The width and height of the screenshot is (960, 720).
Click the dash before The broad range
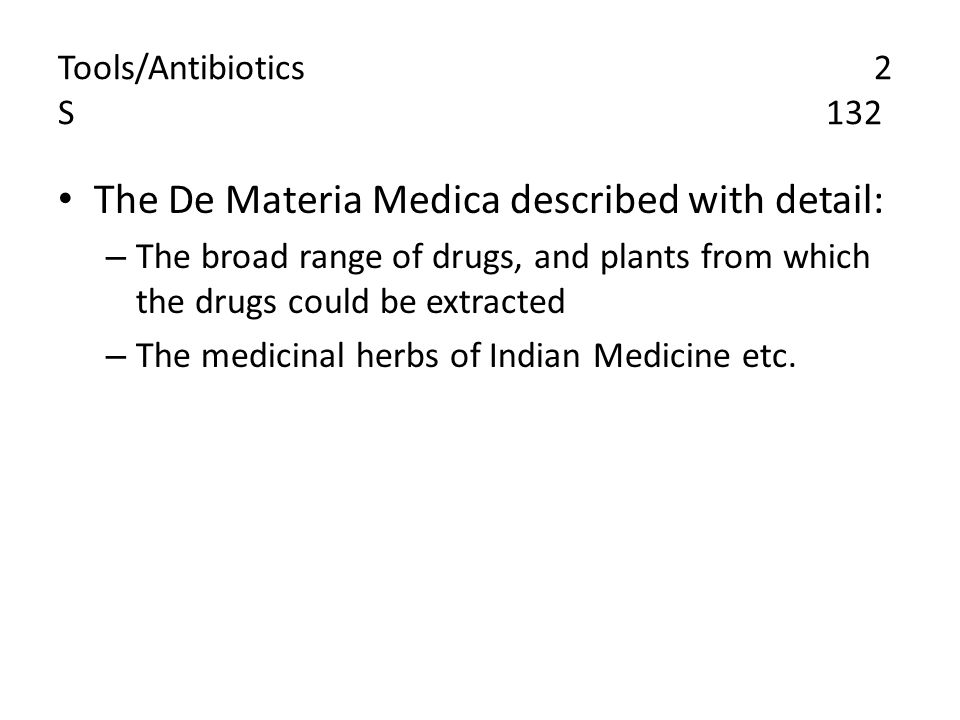coord(116,258)
